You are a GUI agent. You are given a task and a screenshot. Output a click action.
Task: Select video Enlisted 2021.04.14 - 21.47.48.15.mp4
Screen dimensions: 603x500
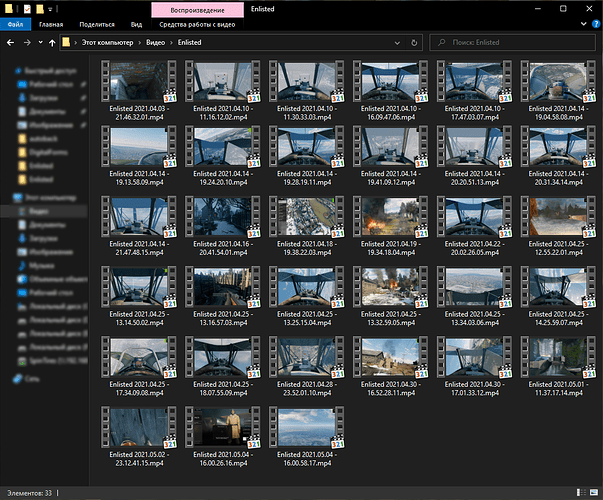point(139,226)
